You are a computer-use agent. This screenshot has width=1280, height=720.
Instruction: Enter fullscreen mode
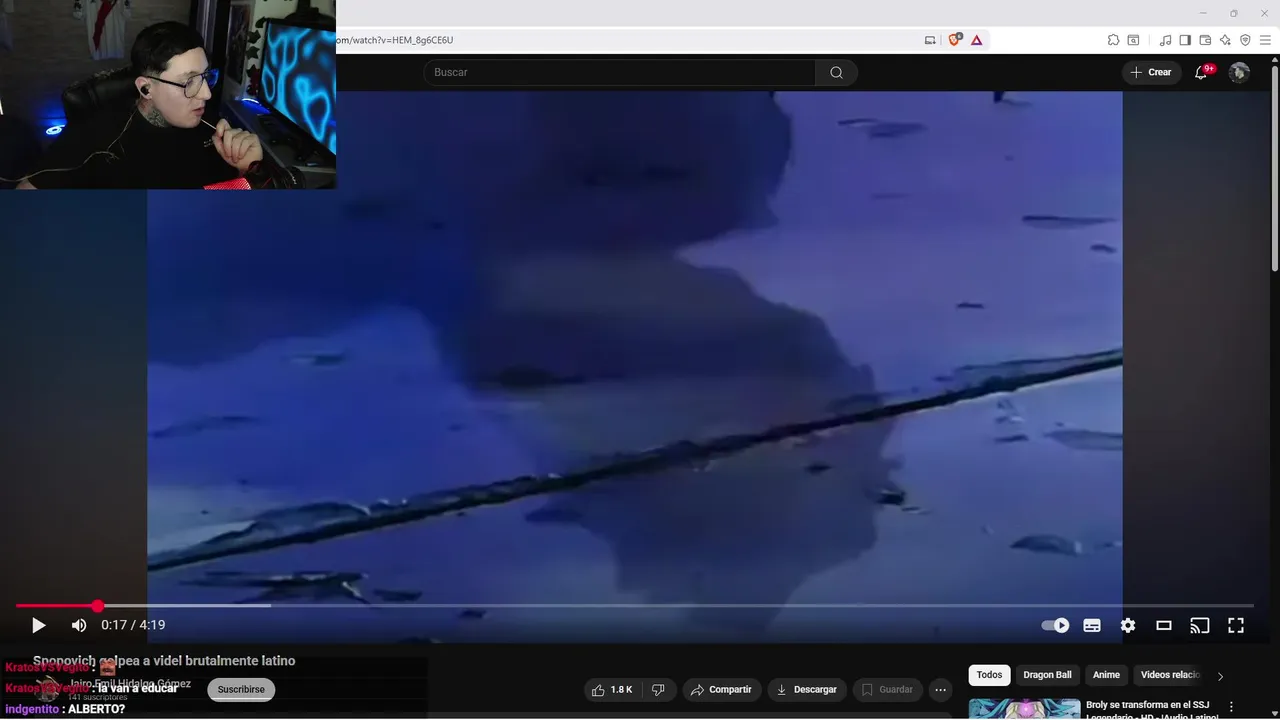point(1236,625)
